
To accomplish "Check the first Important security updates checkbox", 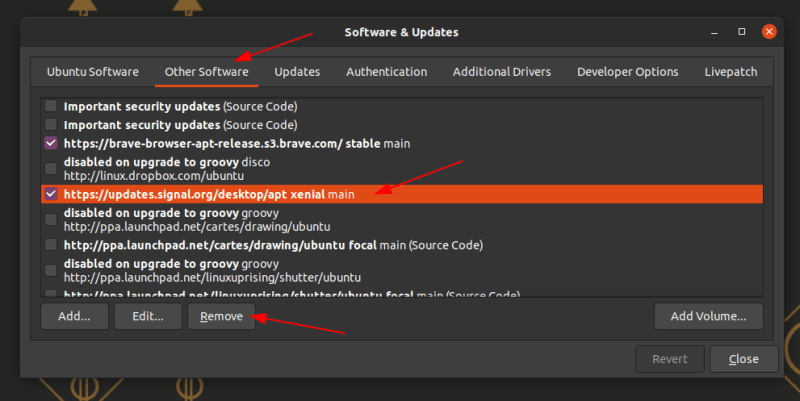I will coord(51,106).
